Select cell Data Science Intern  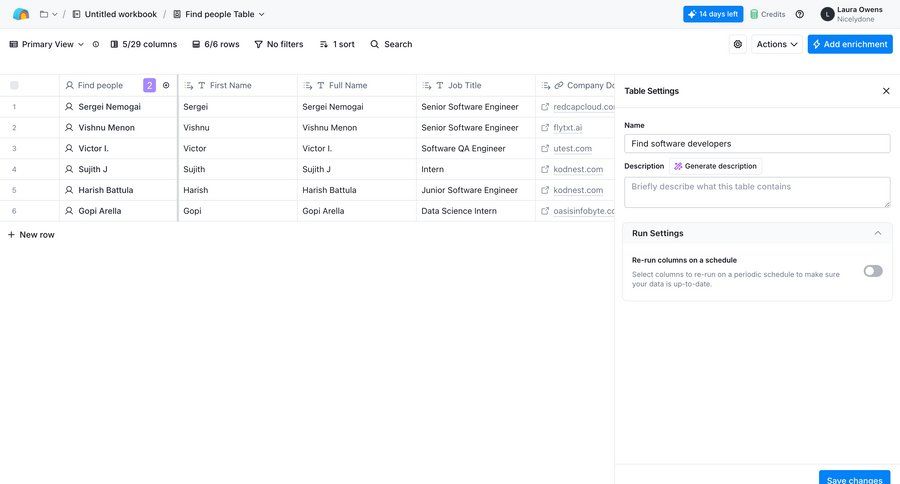click(475, 211)
